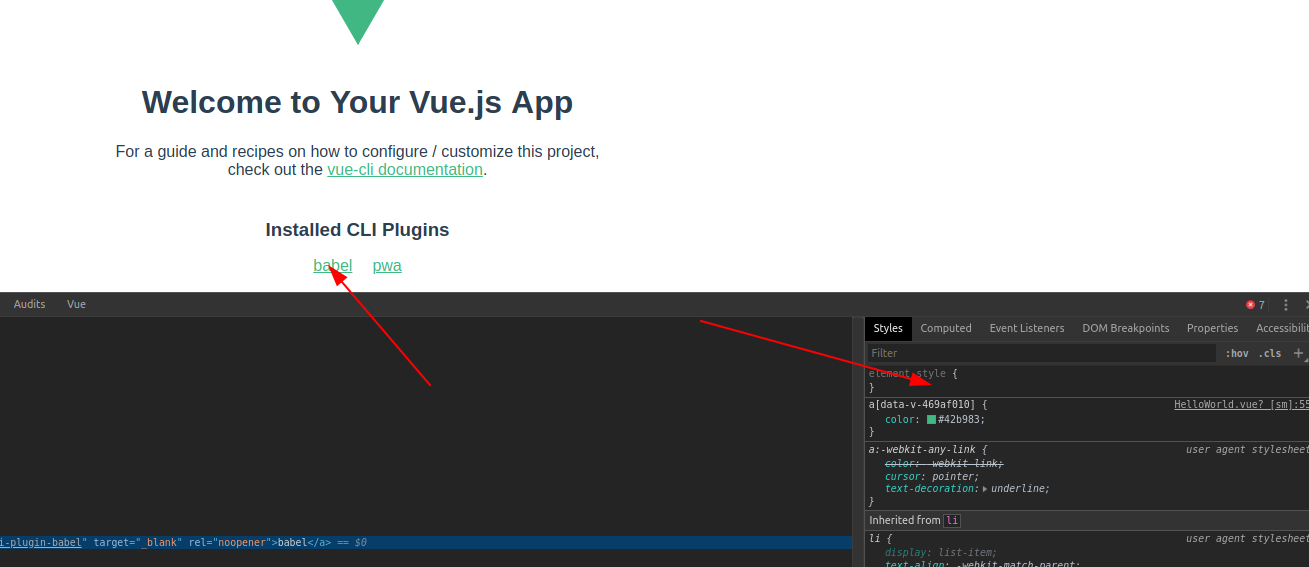
Task: Follow the vue-cli documentation link
Action: click(x=405, y=170)
